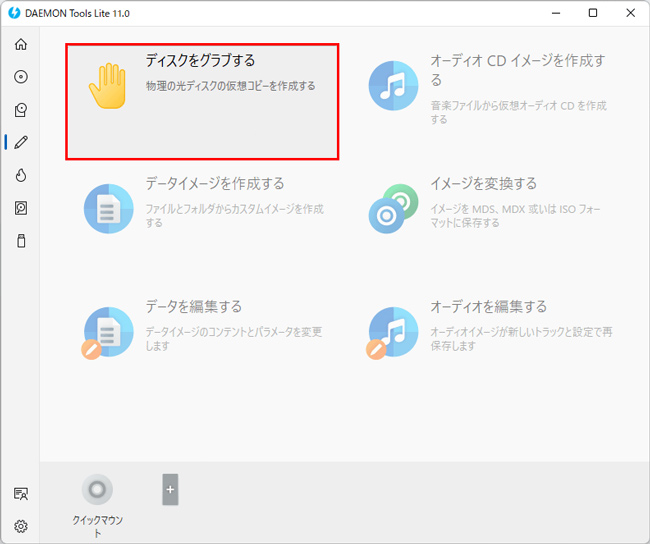650x544 pixels.
Task: Click the yellow hand Grab Disc icon
Action: click(x=107, y=86)
